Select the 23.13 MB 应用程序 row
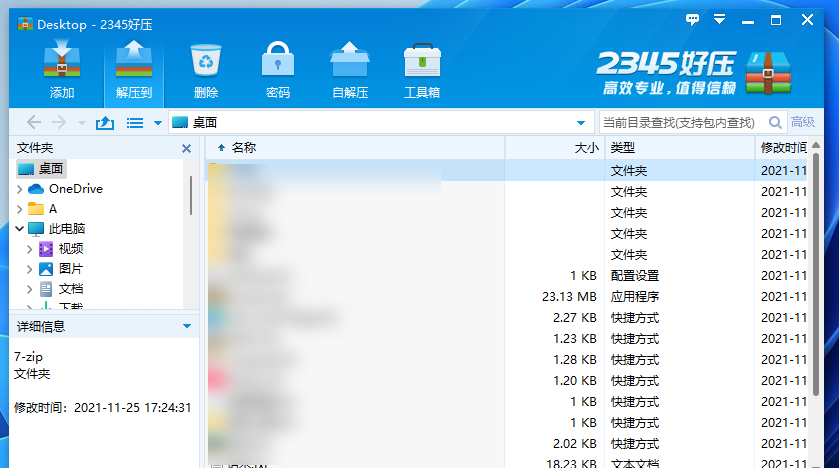This screenshot has height=468, width=839. 507,296
